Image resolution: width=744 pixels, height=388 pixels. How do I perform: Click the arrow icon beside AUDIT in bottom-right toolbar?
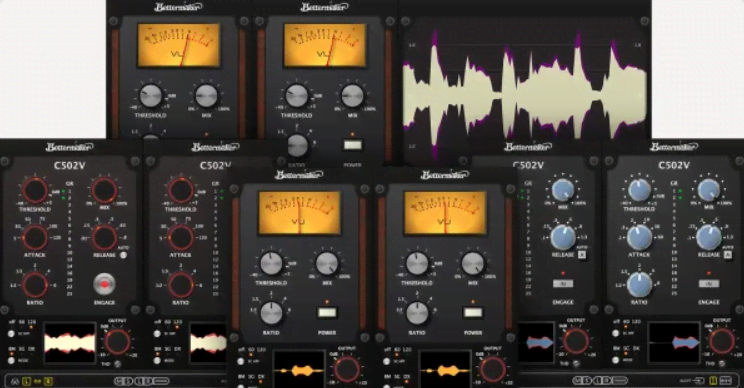coord(698,380)
